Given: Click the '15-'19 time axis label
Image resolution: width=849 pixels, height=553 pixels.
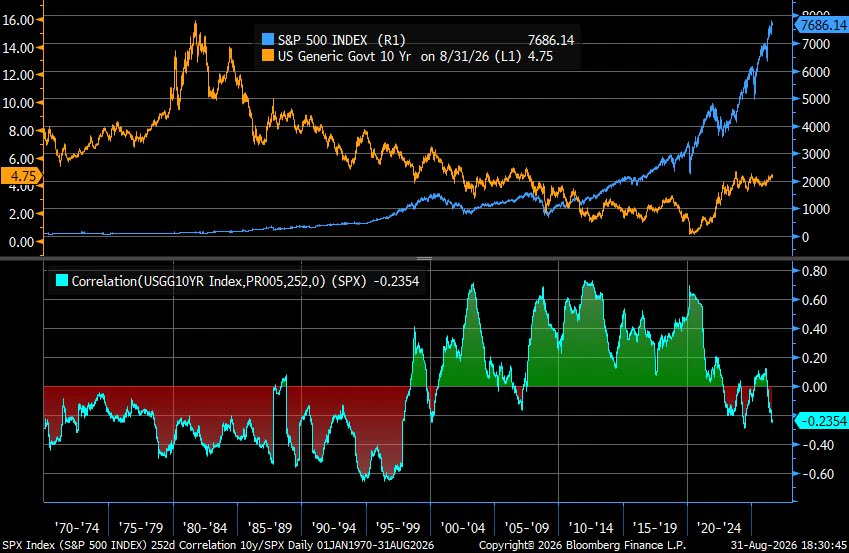Looking at the screenshot, I should 655,528.
